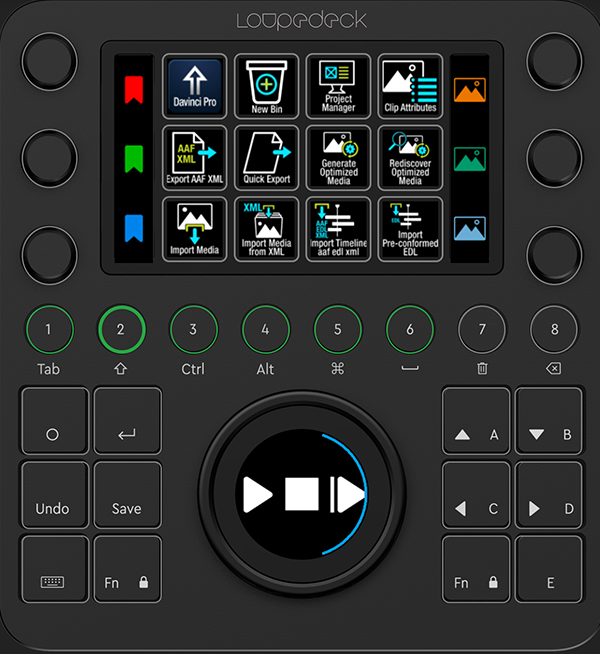Image resolution: width=600 pixels, height=654 pixels.
Task: Click the top-right rotary dial
Action: point(555,61)
